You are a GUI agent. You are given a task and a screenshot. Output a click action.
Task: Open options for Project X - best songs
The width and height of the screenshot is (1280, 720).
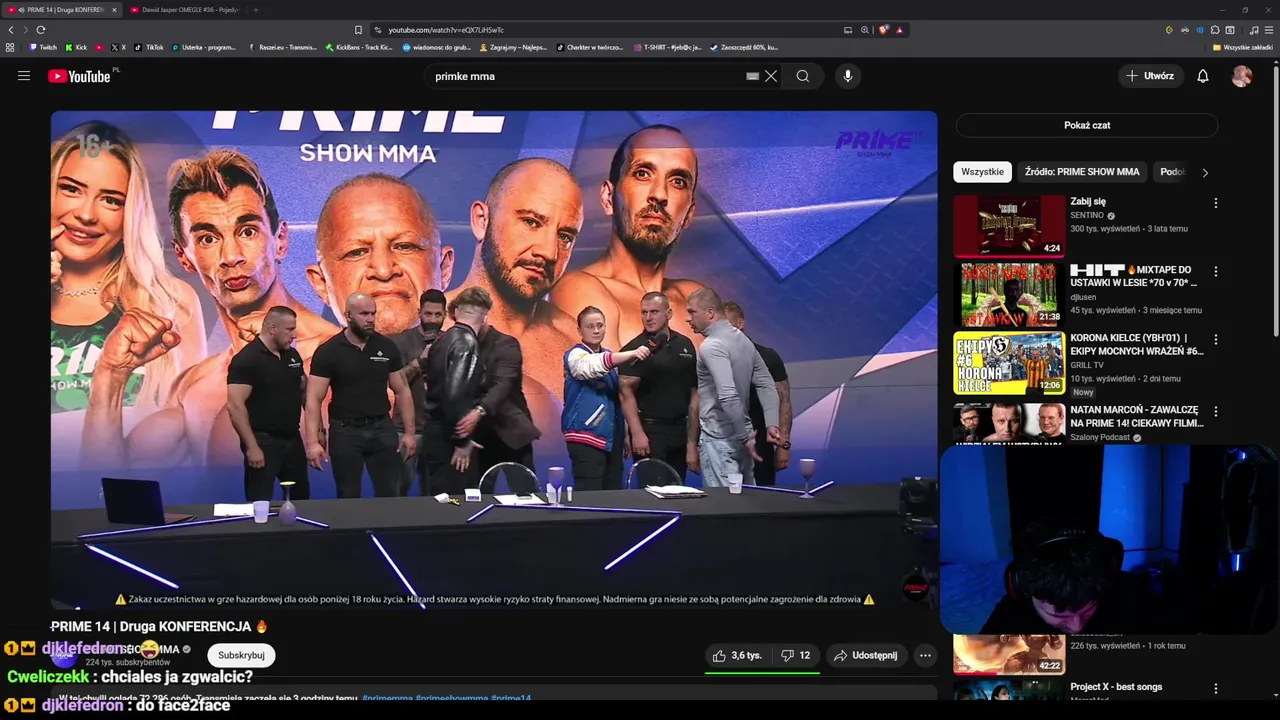tap(1216, 688)
